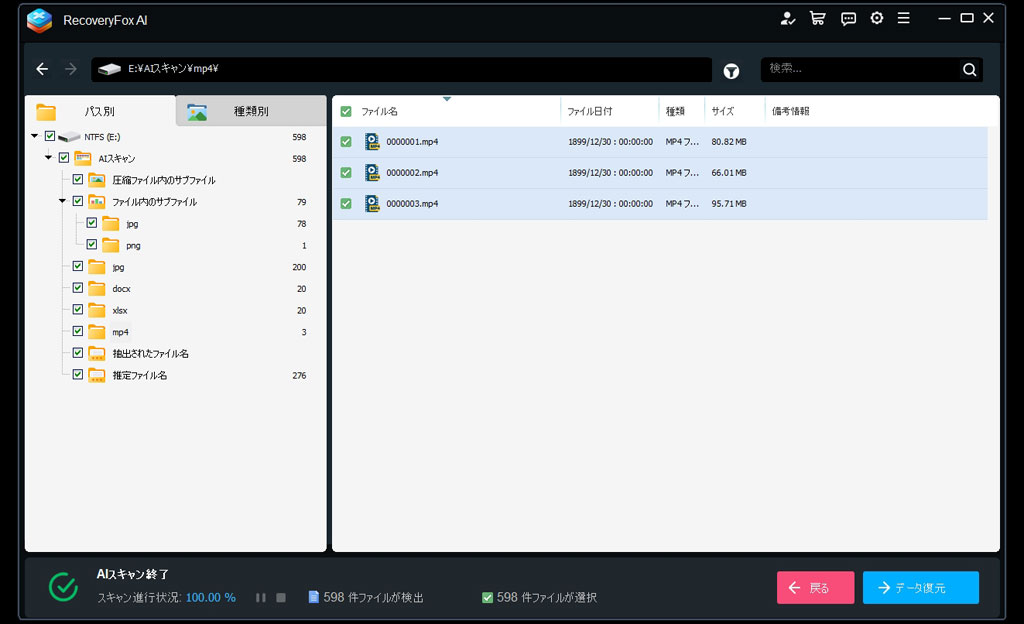Open the hamburger menu icon
The image size is (1024, 624).
[904, 18]
